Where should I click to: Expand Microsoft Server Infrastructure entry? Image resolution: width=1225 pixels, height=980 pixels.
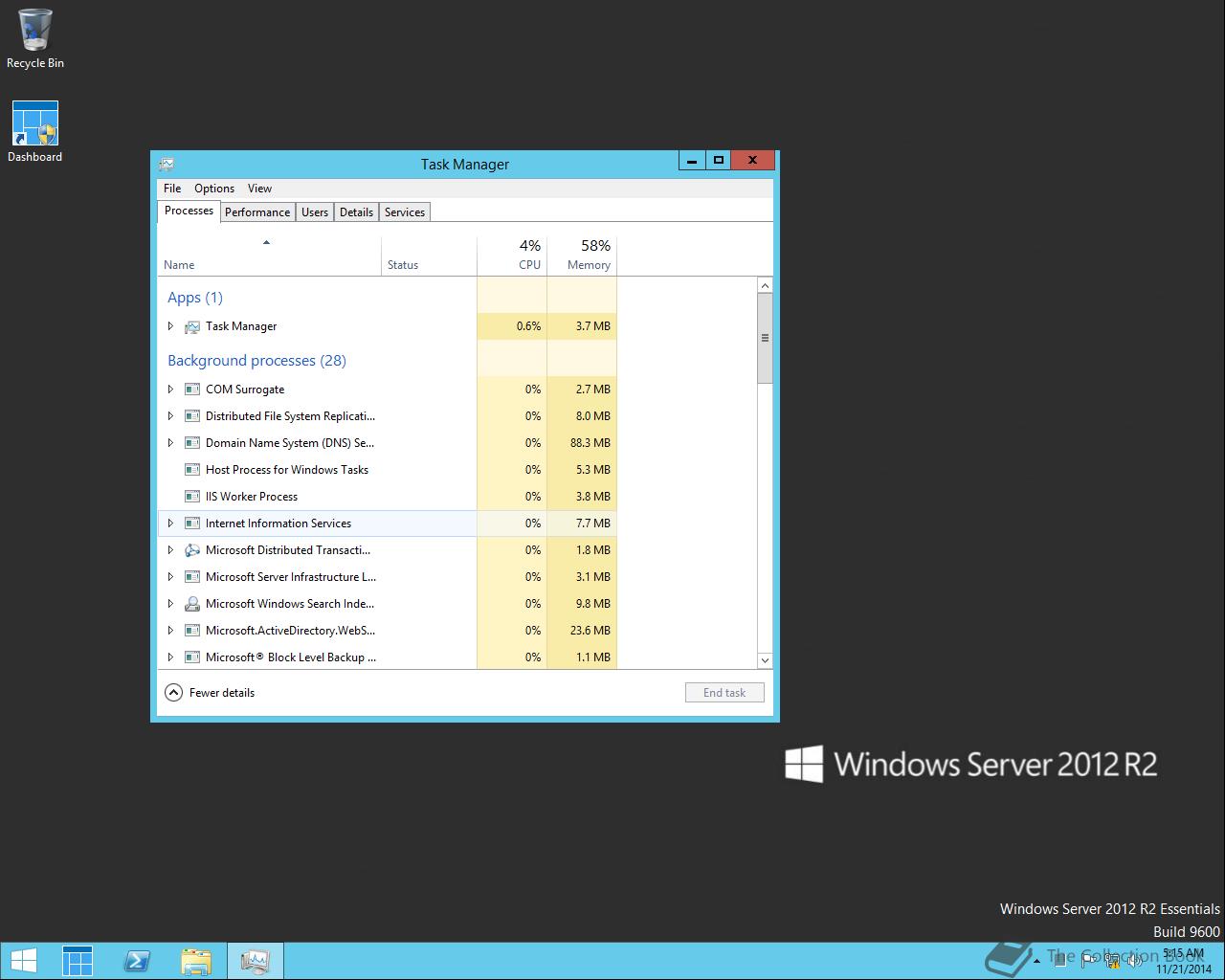[170, 577]
